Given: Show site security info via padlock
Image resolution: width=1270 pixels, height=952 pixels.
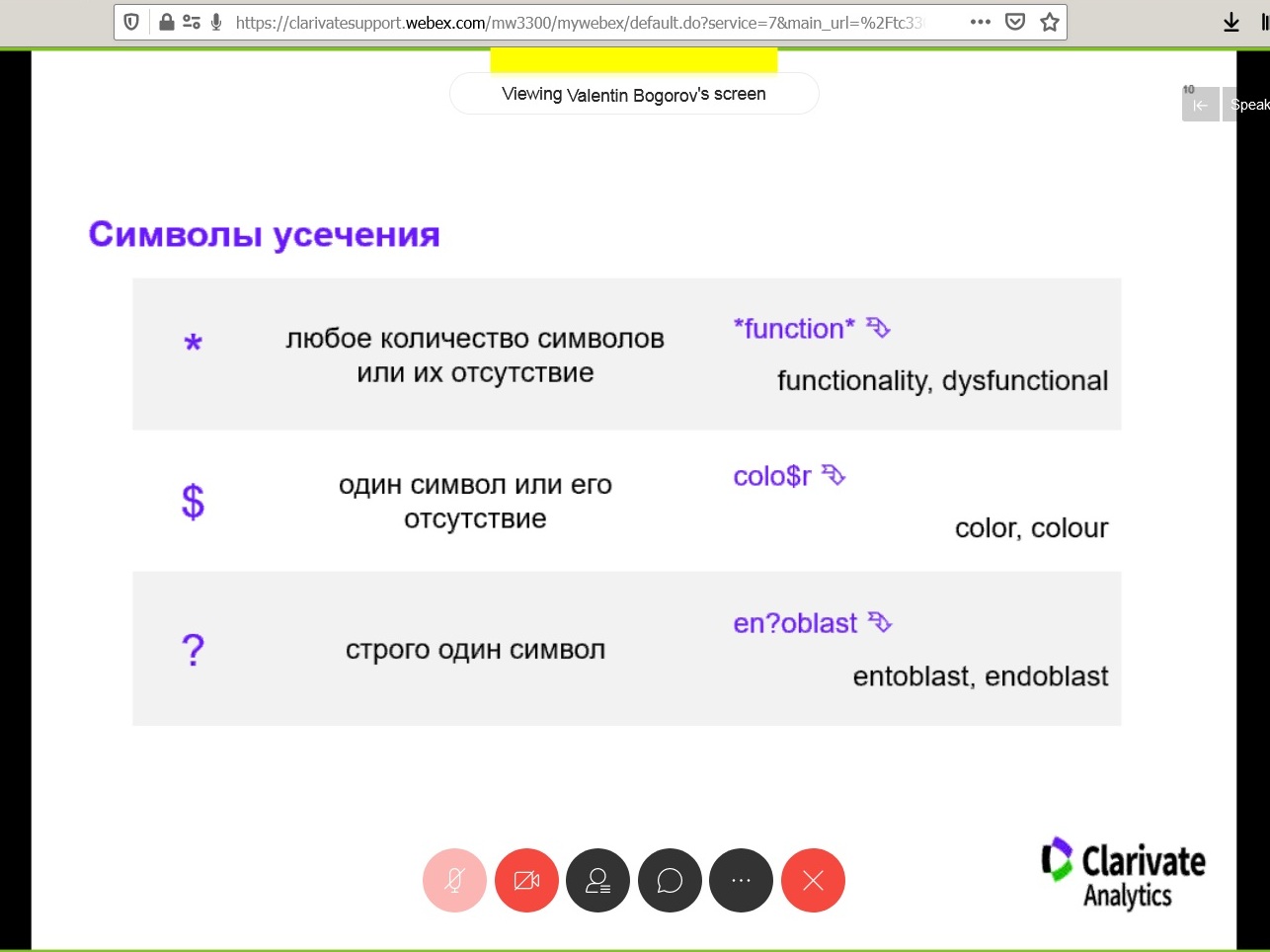Looking at the screenshot, I should coord(166,22).
